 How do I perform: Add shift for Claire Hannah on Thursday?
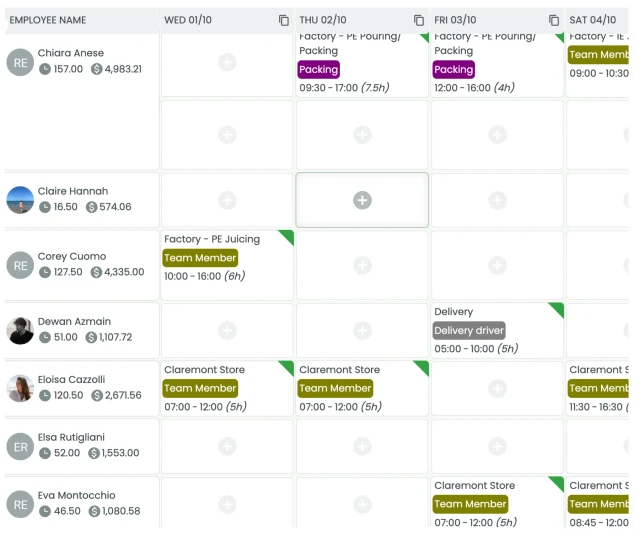pyautogui.click(x=362, y=200)
